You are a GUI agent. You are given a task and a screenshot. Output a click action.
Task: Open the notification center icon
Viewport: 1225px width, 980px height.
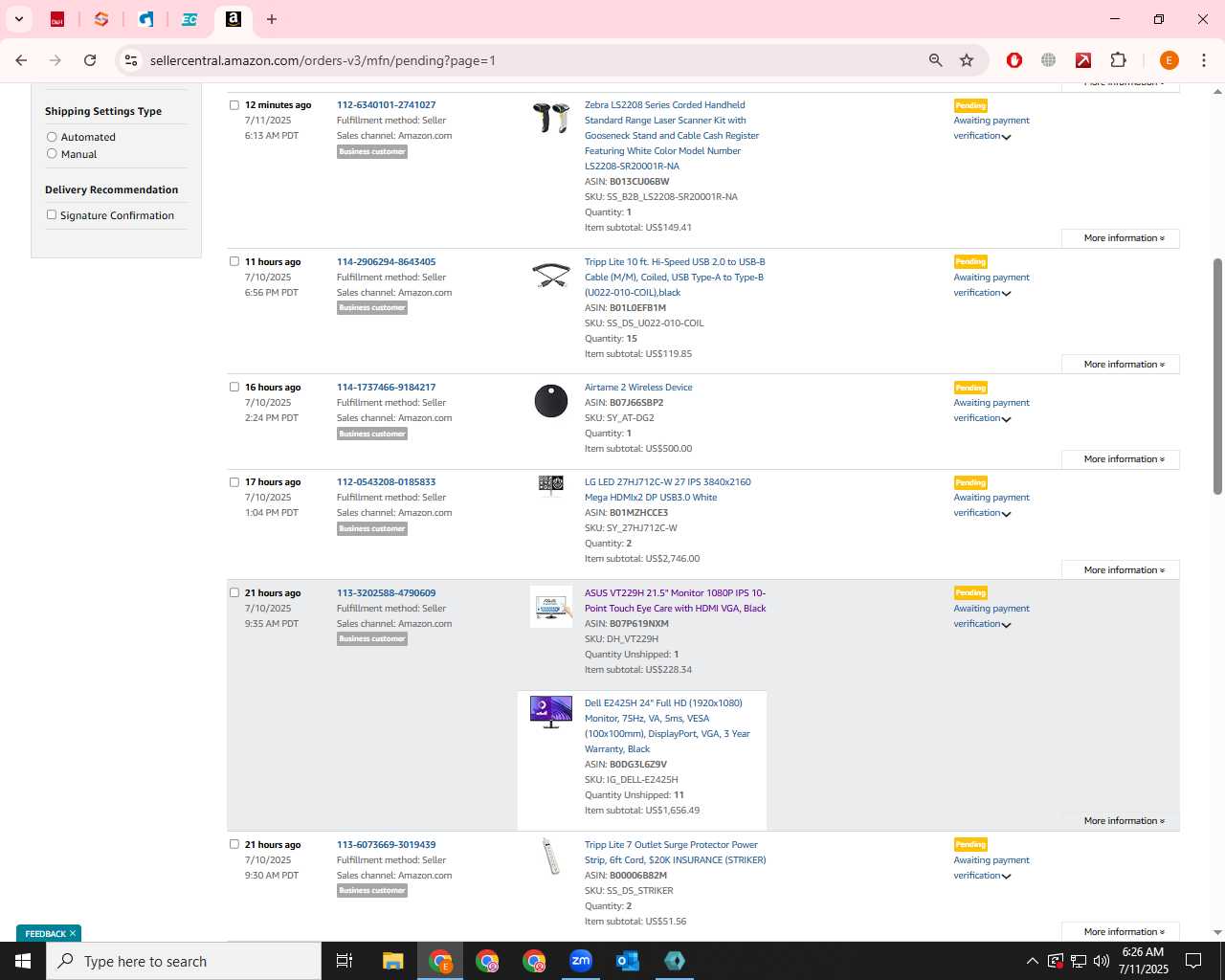[x=1193, y=961]
